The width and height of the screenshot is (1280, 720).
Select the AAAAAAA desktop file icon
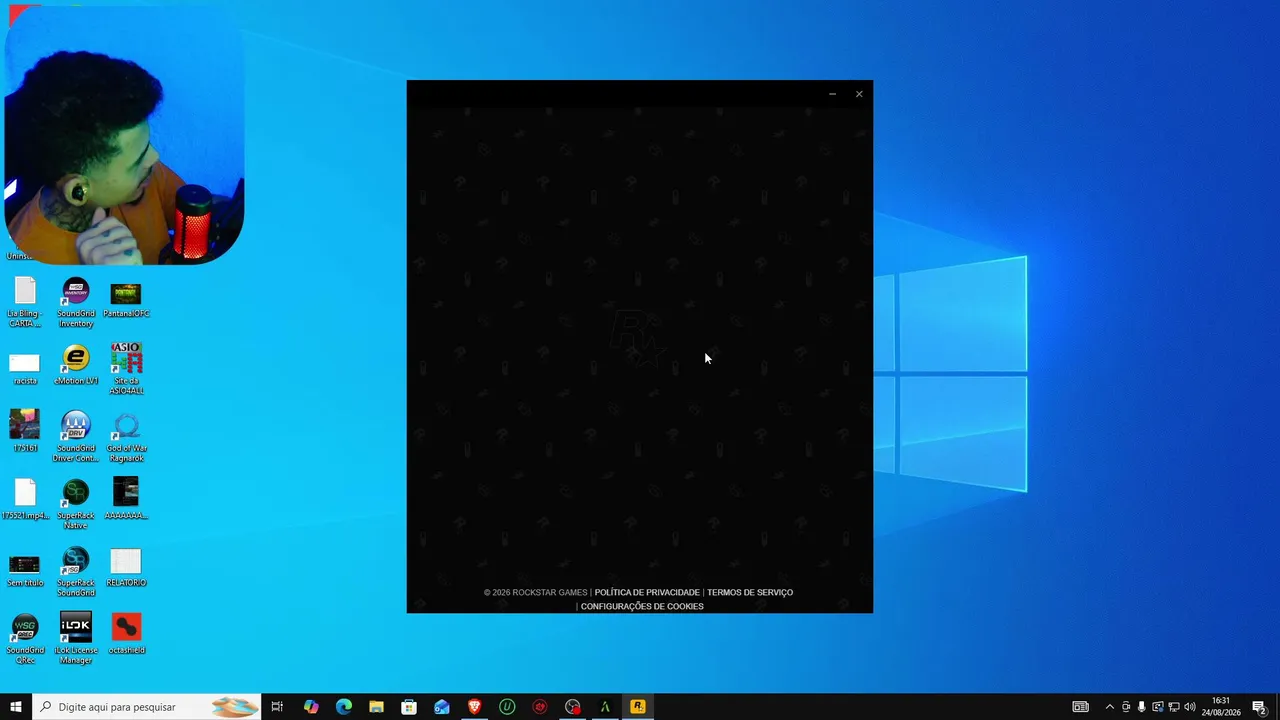tap(126, 499)
